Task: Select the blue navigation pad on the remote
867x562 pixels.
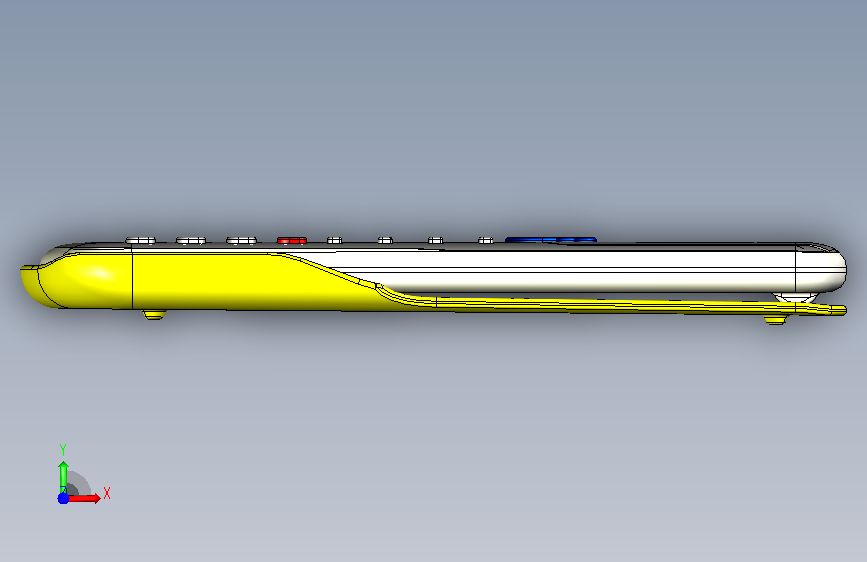Action: click(x=551, y=240)
